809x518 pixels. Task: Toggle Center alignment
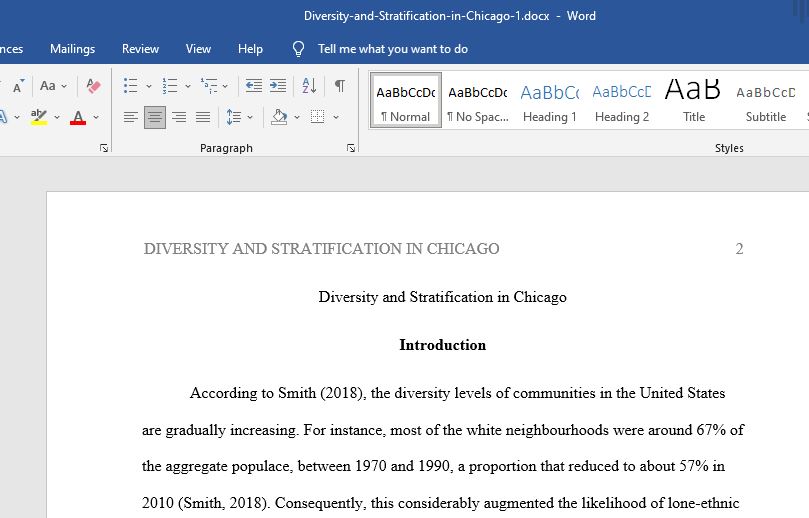point(155,118)
